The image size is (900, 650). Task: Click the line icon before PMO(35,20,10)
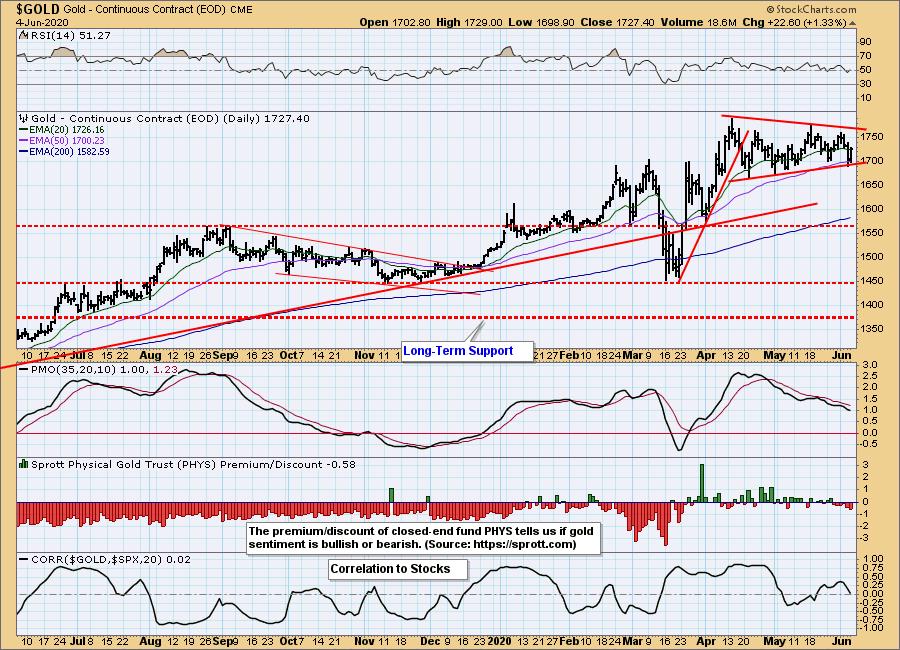[24, 369]
